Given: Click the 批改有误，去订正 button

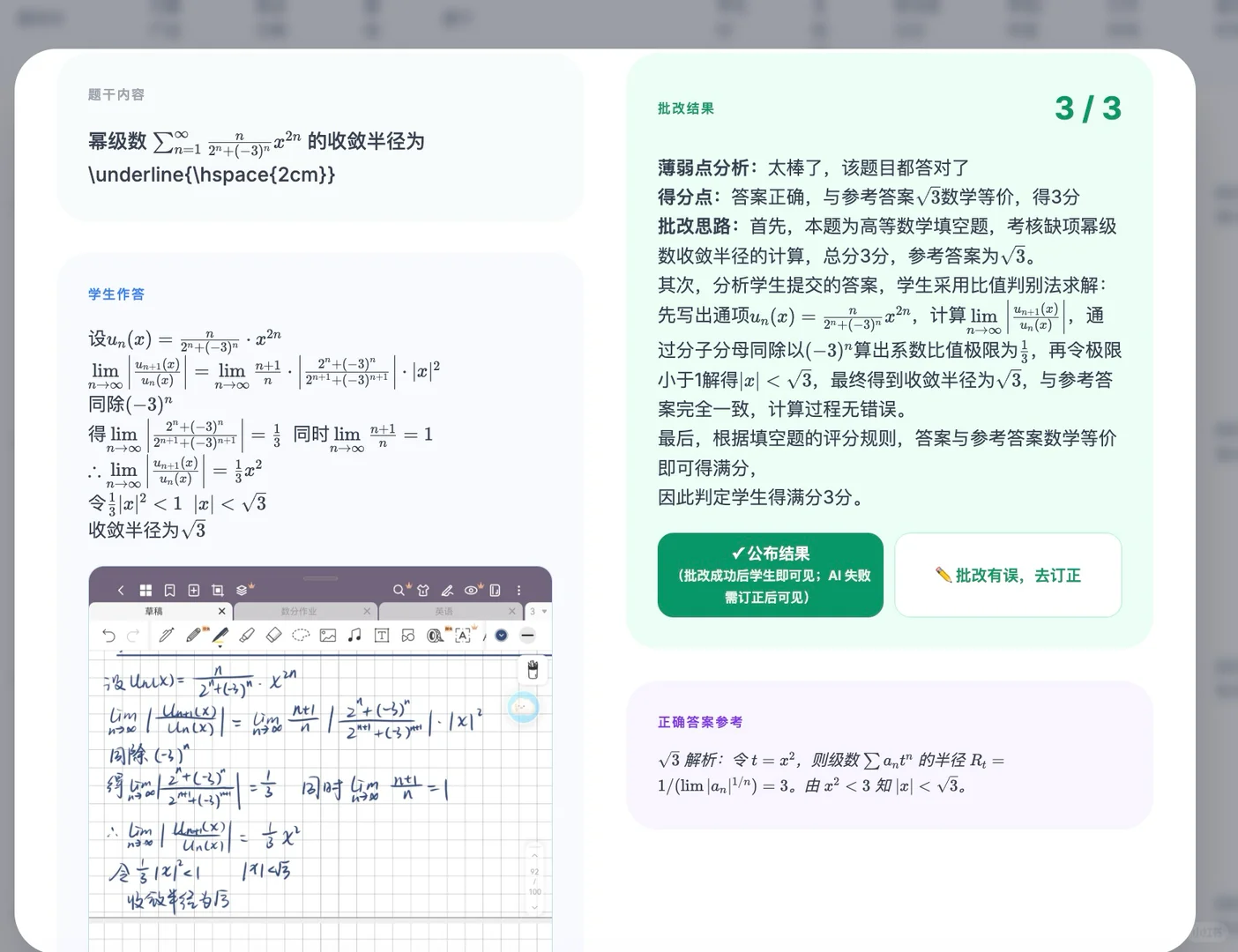Looking at the screenshot, I should pyautogui.click(x=1008, y=575).
